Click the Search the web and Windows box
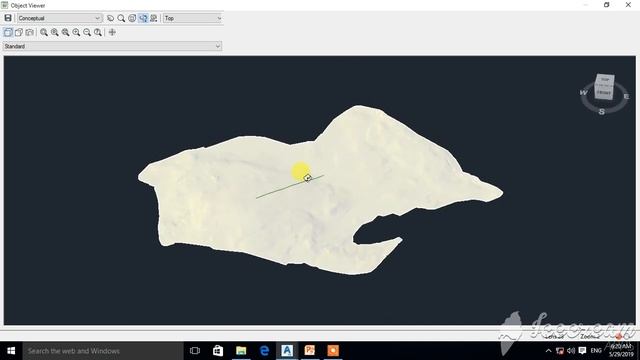This screenshot has width=640, height=360. pos(103,351)
